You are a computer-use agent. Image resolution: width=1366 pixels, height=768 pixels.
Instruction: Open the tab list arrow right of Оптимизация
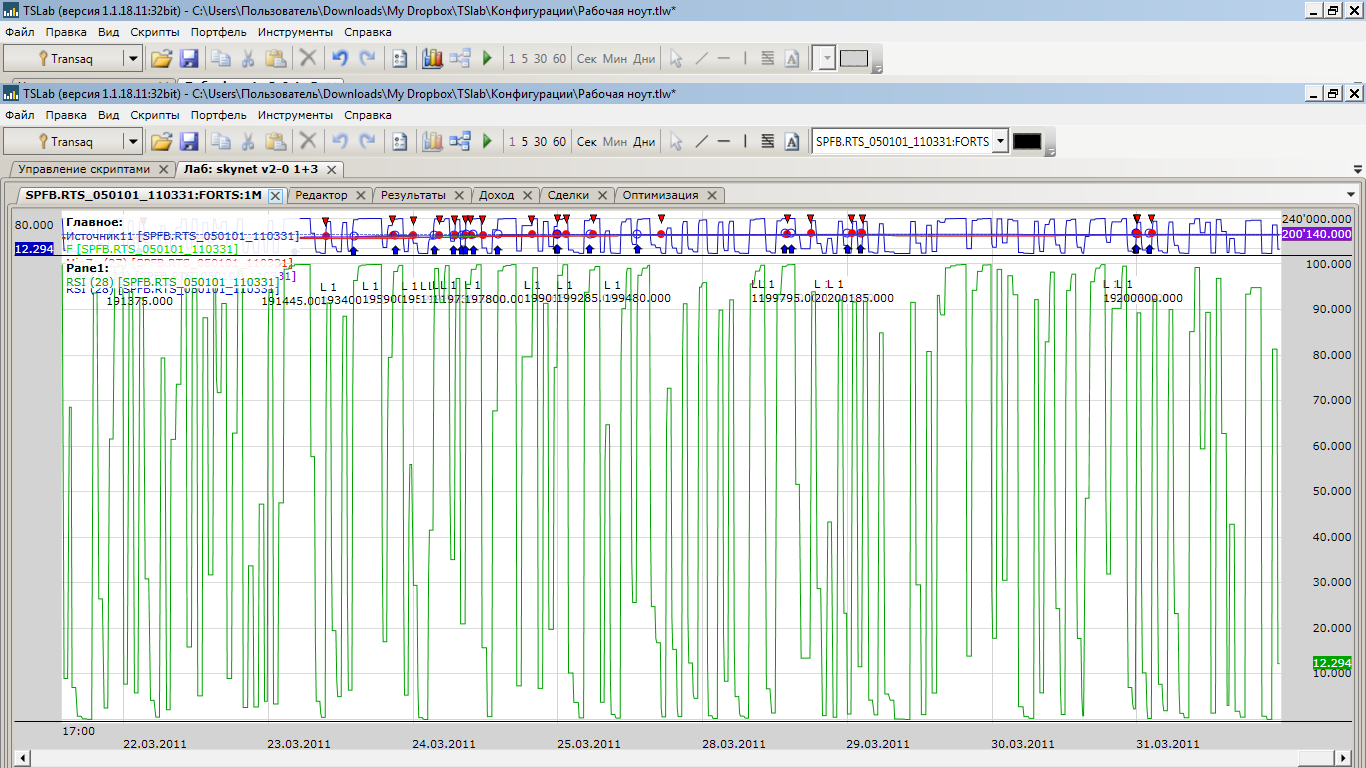tap(1351, 195)
